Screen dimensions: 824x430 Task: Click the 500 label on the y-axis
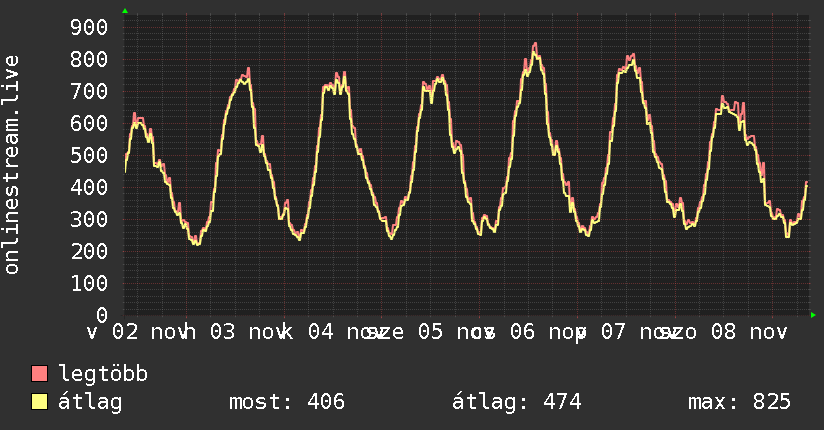89,155
